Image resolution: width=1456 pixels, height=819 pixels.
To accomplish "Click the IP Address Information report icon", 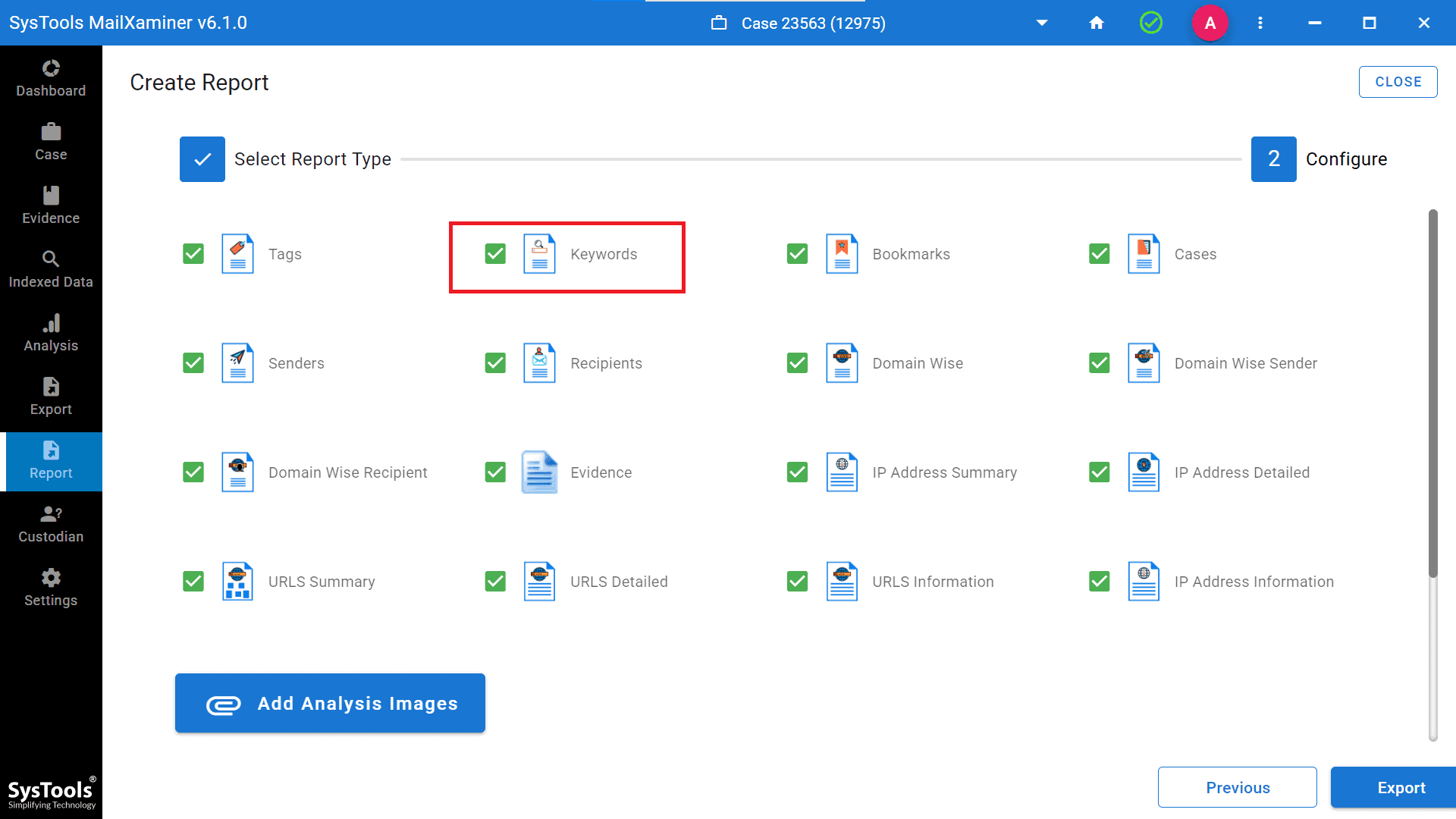I will coord(1144,581).
